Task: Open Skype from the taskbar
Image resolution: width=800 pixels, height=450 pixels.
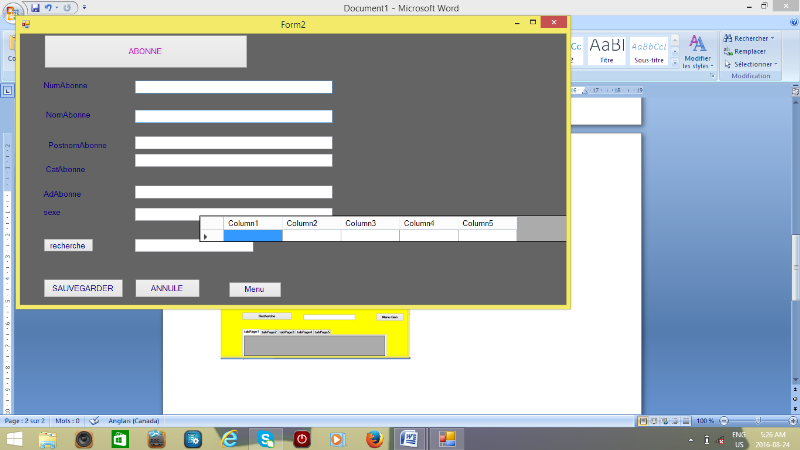Action: click(265, 439)
